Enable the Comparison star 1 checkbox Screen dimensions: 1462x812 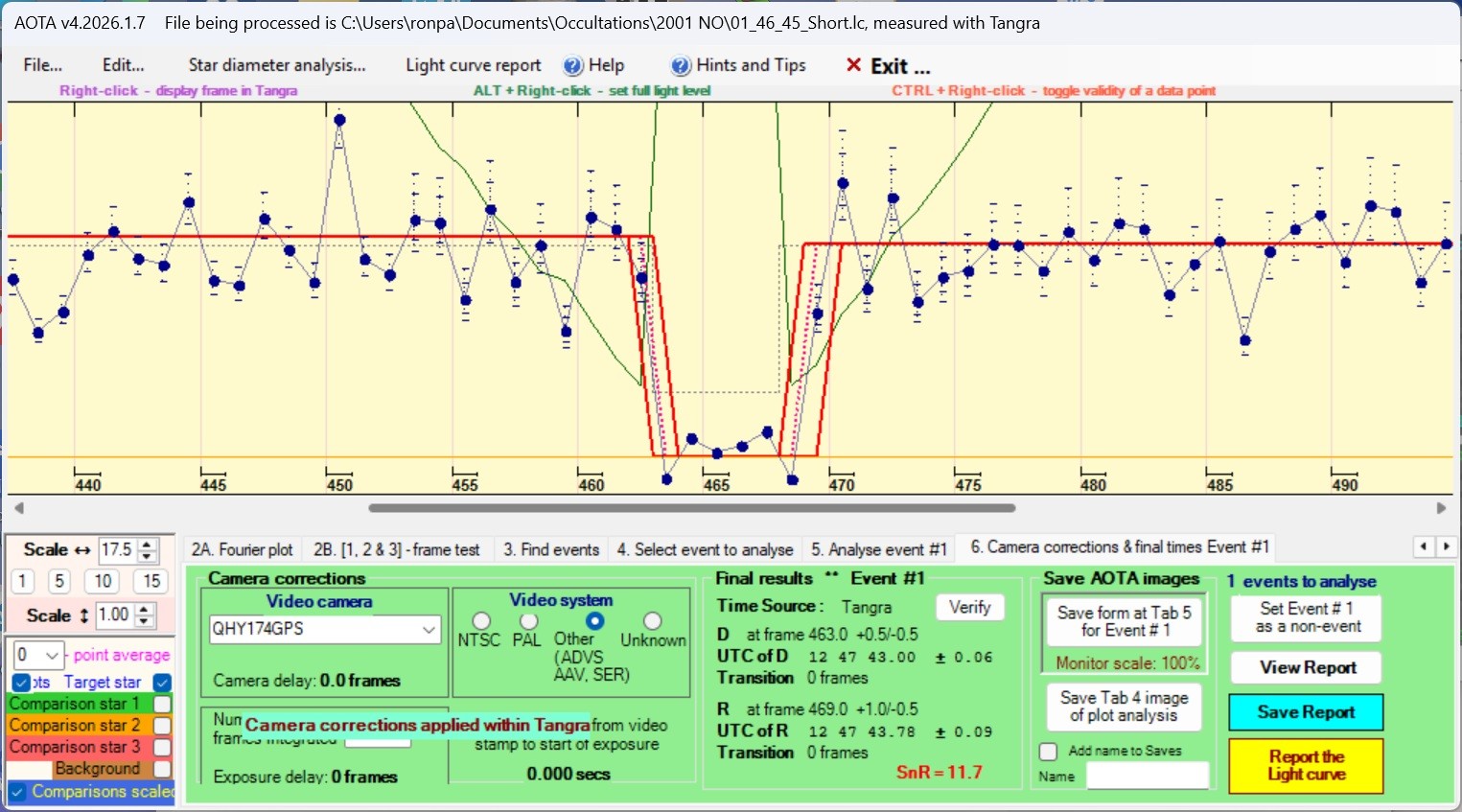(162, 704)
